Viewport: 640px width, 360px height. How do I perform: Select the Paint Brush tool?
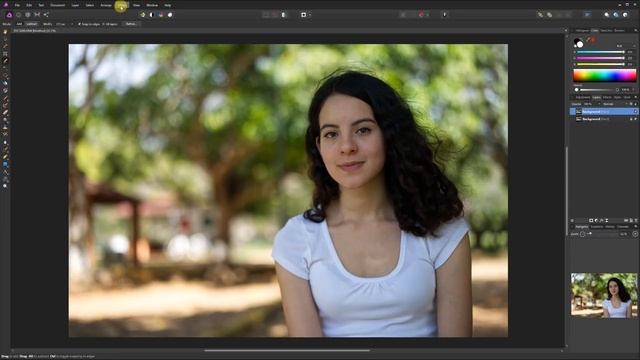[x=5, y=98]
